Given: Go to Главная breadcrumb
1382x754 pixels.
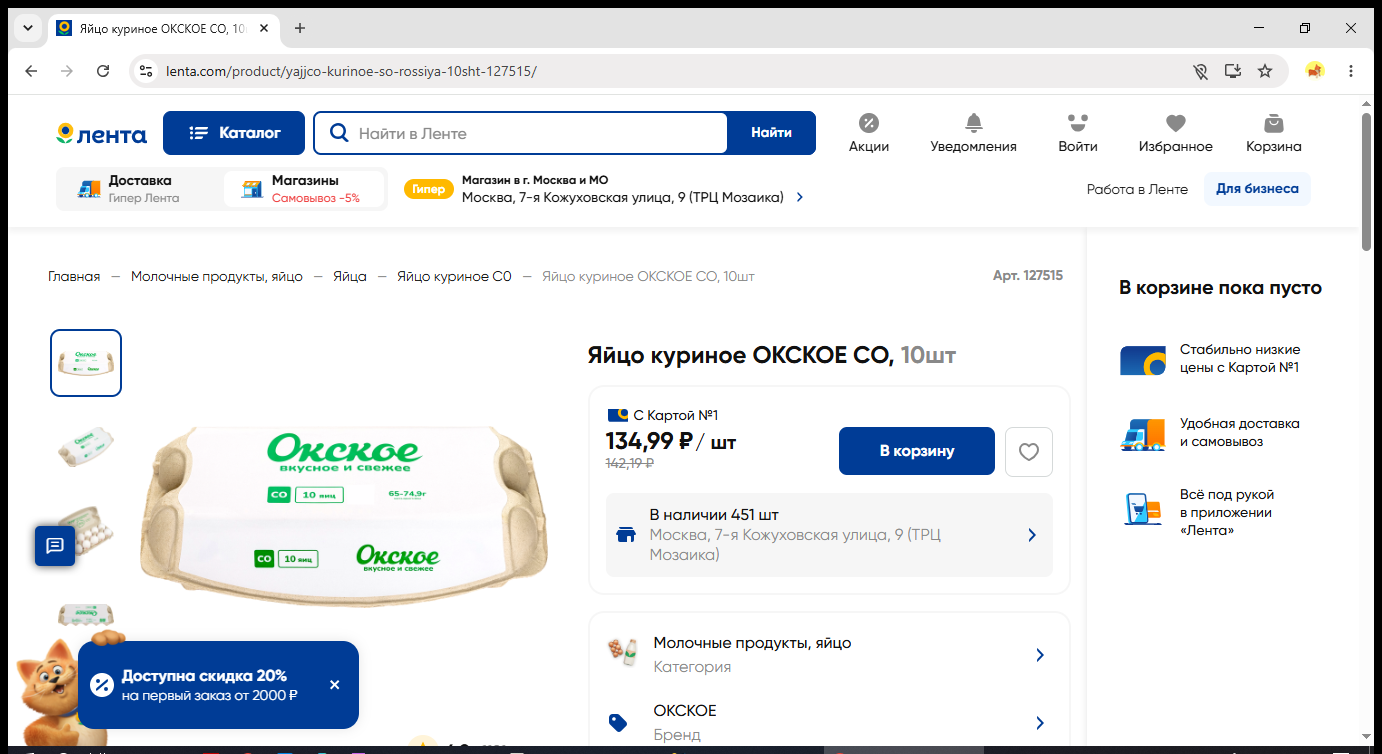Looking at the screenshot, I should pos(74,276).
